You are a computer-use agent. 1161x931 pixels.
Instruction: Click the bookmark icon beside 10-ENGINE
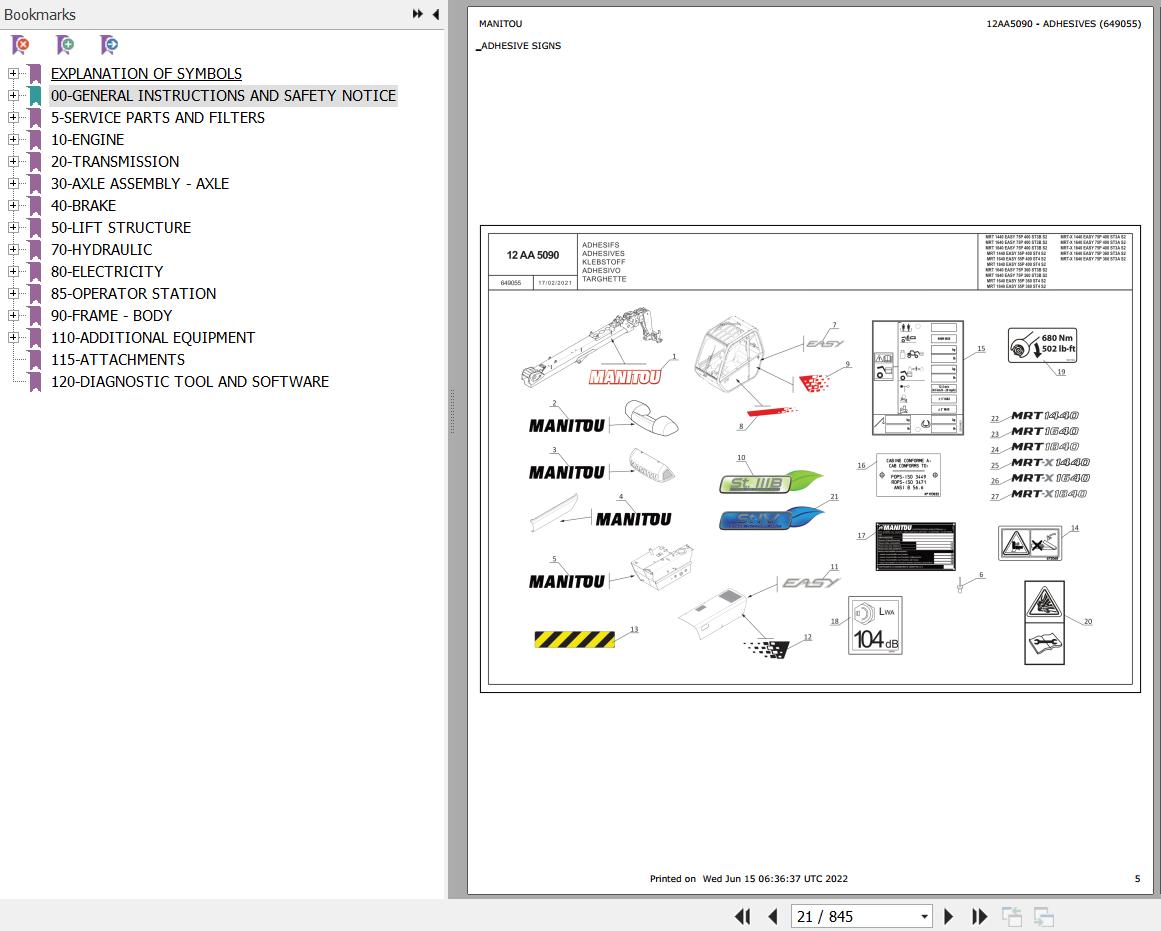pyautogui.click(x=35, y=140)
